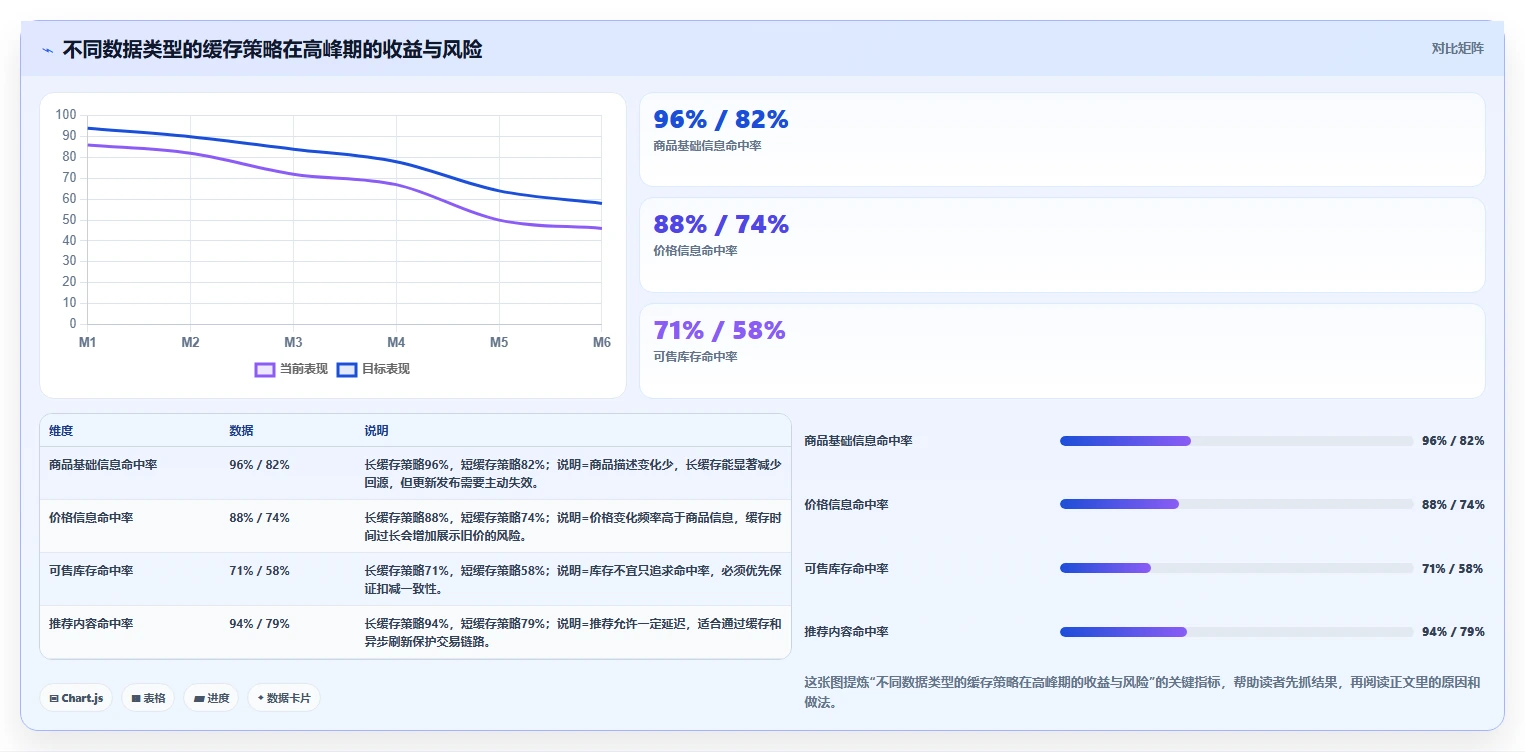Screen dimensions: 1525x752
Task: Click the M3 axis label
Action: tap(293, 342)
